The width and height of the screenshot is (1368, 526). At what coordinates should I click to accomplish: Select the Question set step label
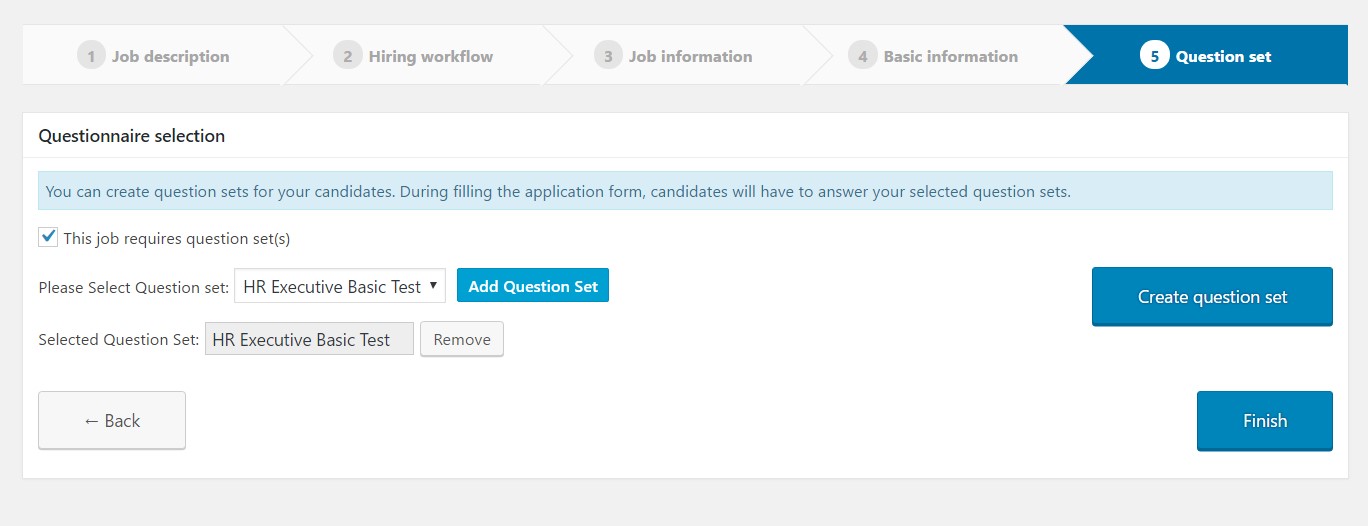coord(1223,56)
